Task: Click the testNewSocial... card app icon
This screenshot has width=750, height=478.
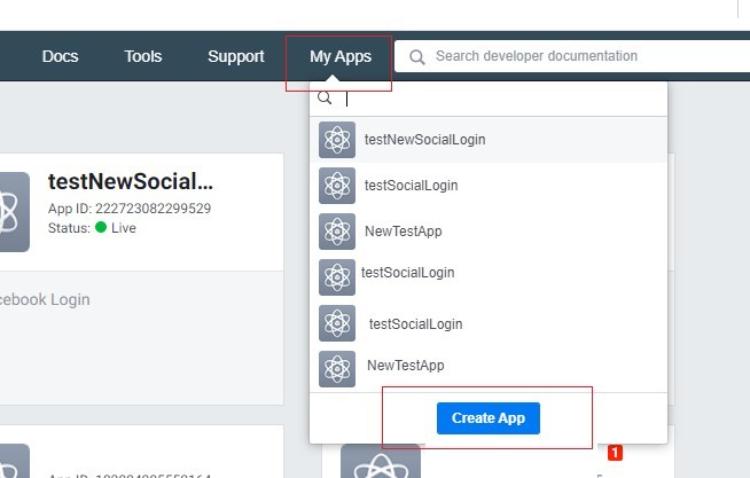Action: (14, 212)
